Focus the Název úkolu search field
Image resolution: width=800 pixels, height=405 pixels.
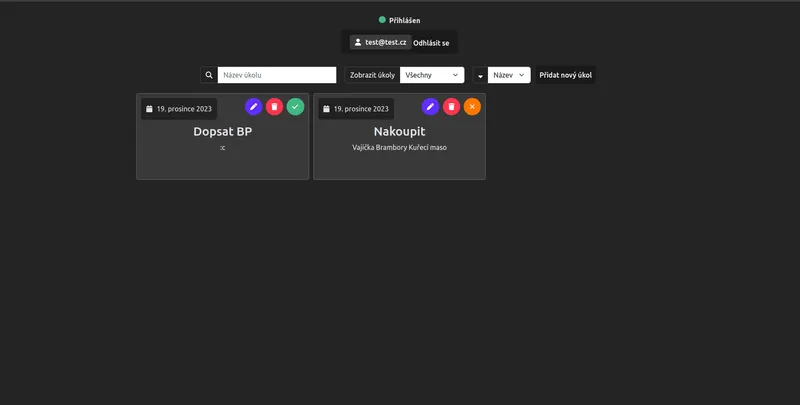tap(277, 75)
